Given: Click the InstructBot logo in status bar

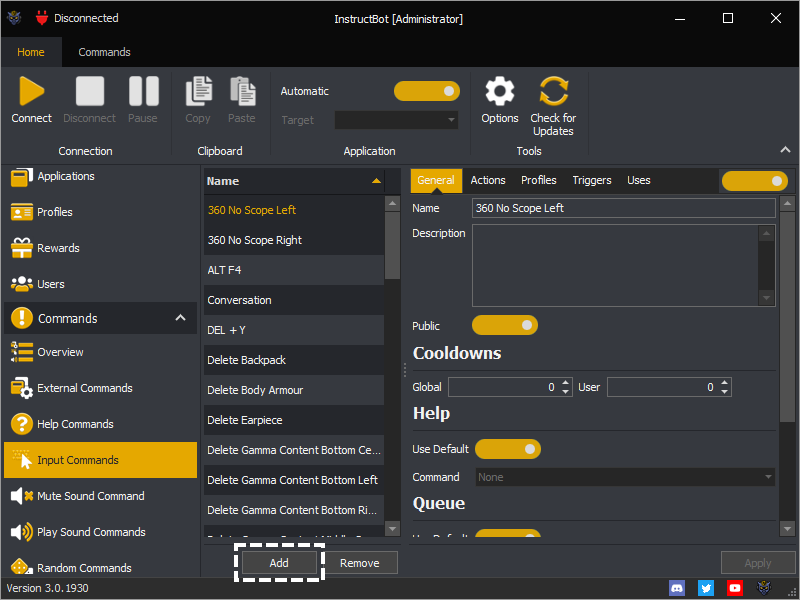Looking at the screenshot, I should (764, 588).
